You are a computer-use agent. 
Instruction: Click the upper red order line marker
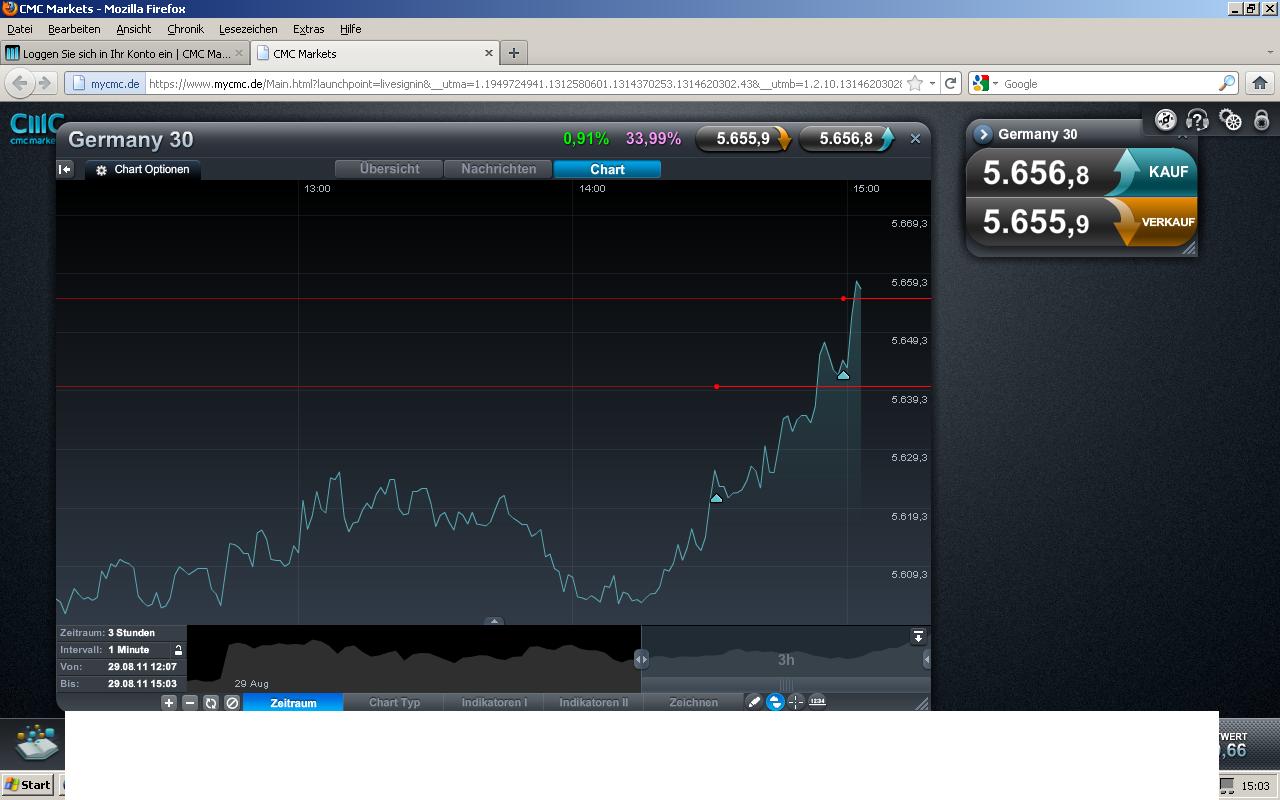coord(843,298)
